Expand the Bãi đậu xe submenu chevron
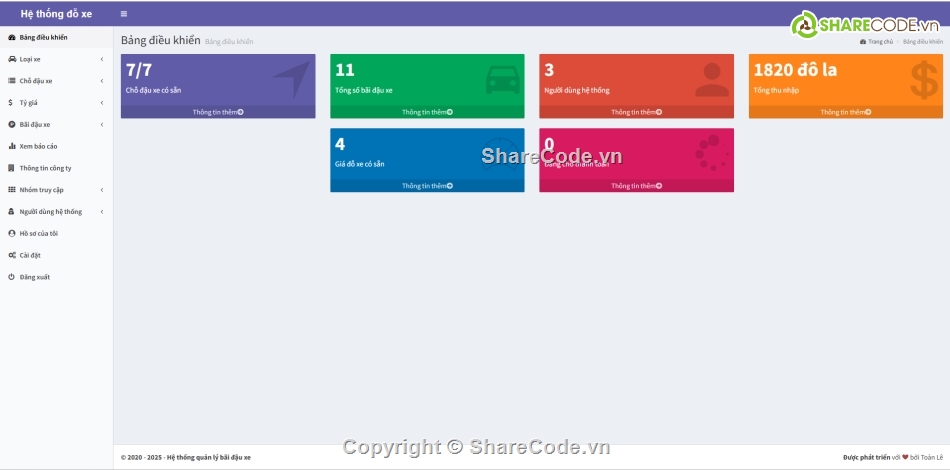Viewport: 950px width, 470px height. pyautogui.click(x=102, y=125)
